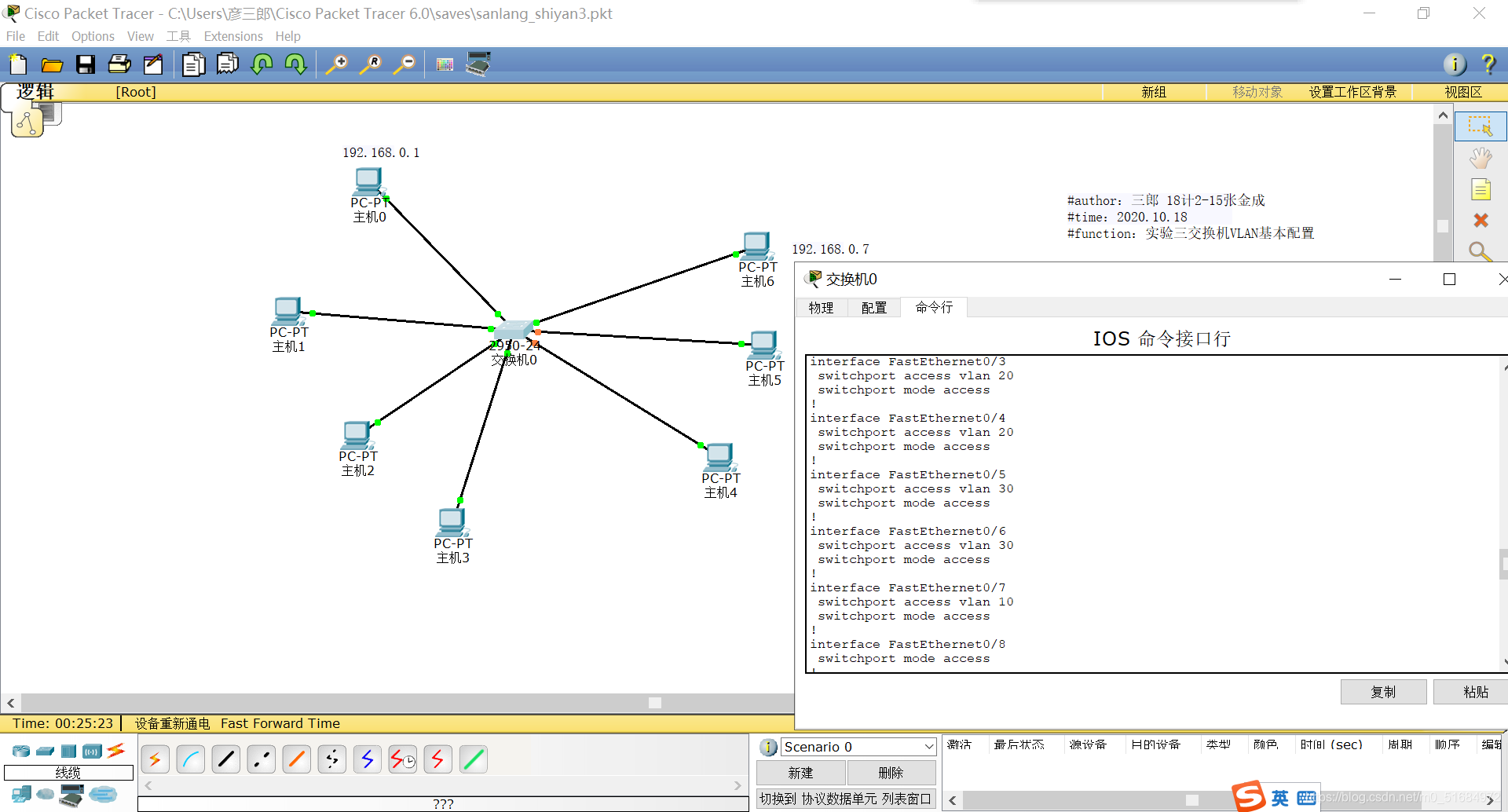Select the Multiuser Connection category

(103, 795)
